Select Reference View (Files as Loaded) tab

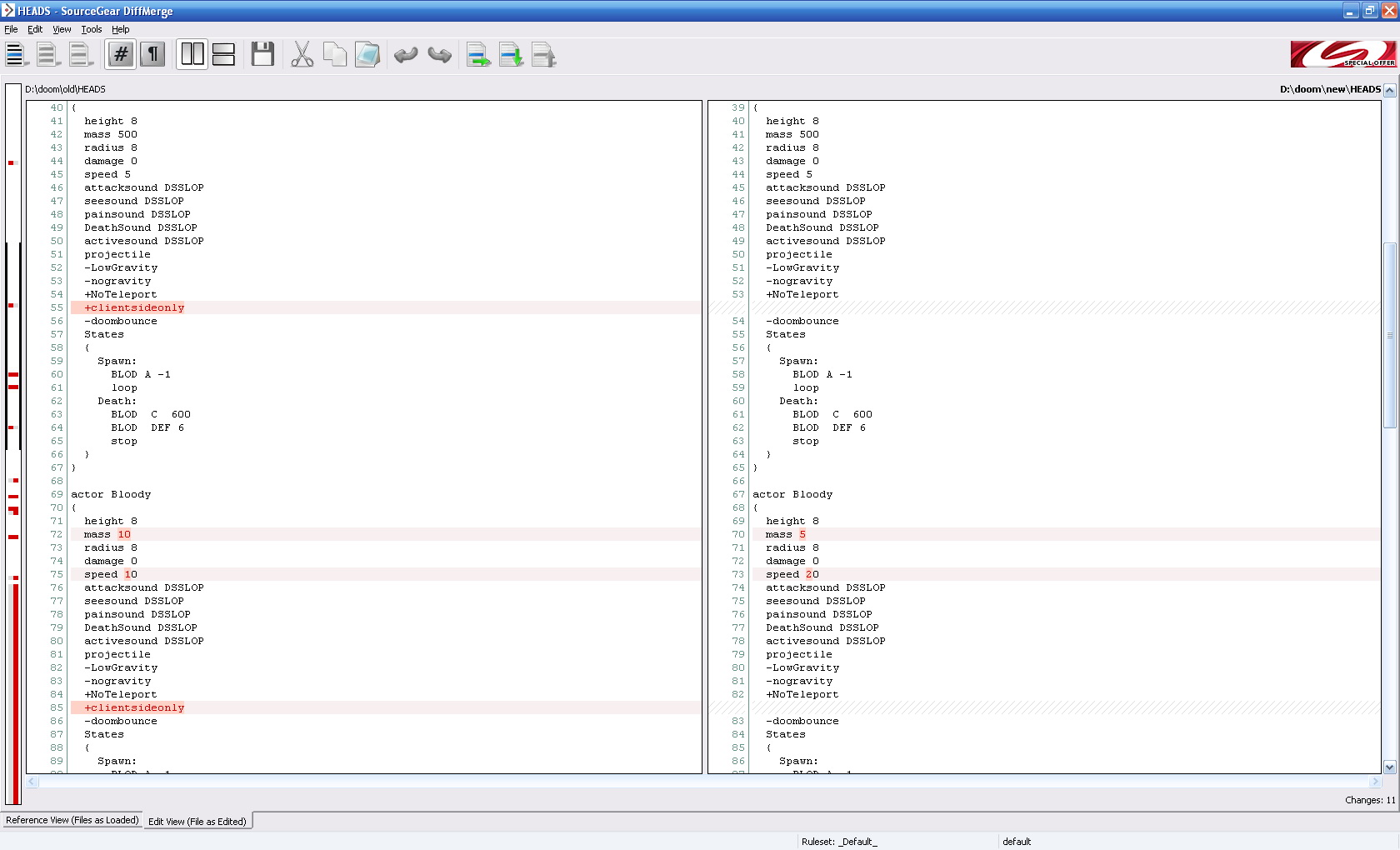(x=72, y=821)
